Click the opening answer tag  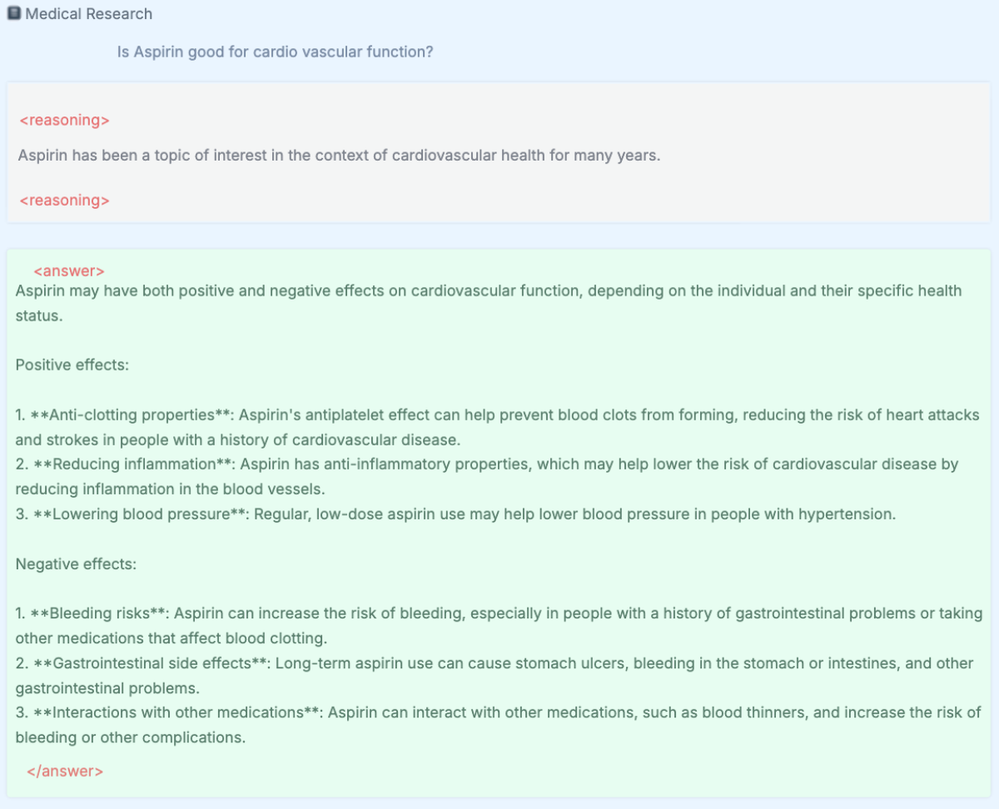pos(69,271)
